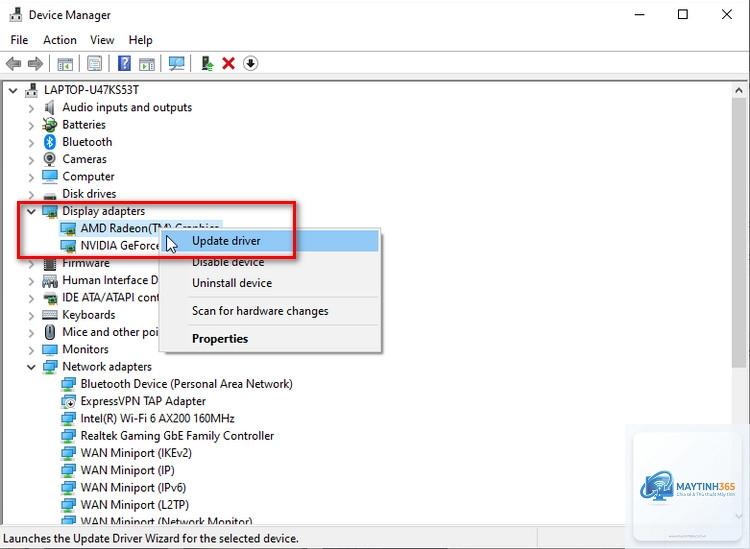Screen dimensions: 750x549
Task: Choose Update driver from context menu
Action: coord(270,241)
